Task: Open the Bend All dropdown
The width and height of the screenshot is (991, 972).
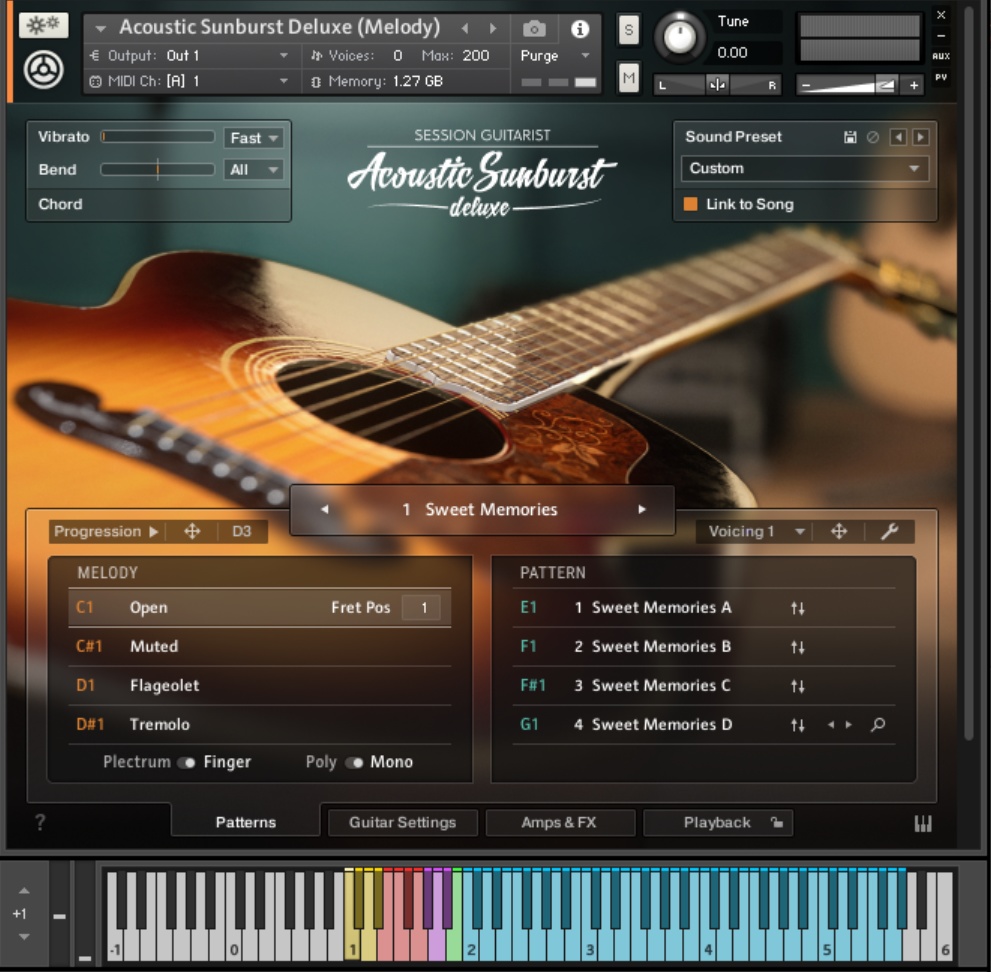Action: (x=253, y=169)
